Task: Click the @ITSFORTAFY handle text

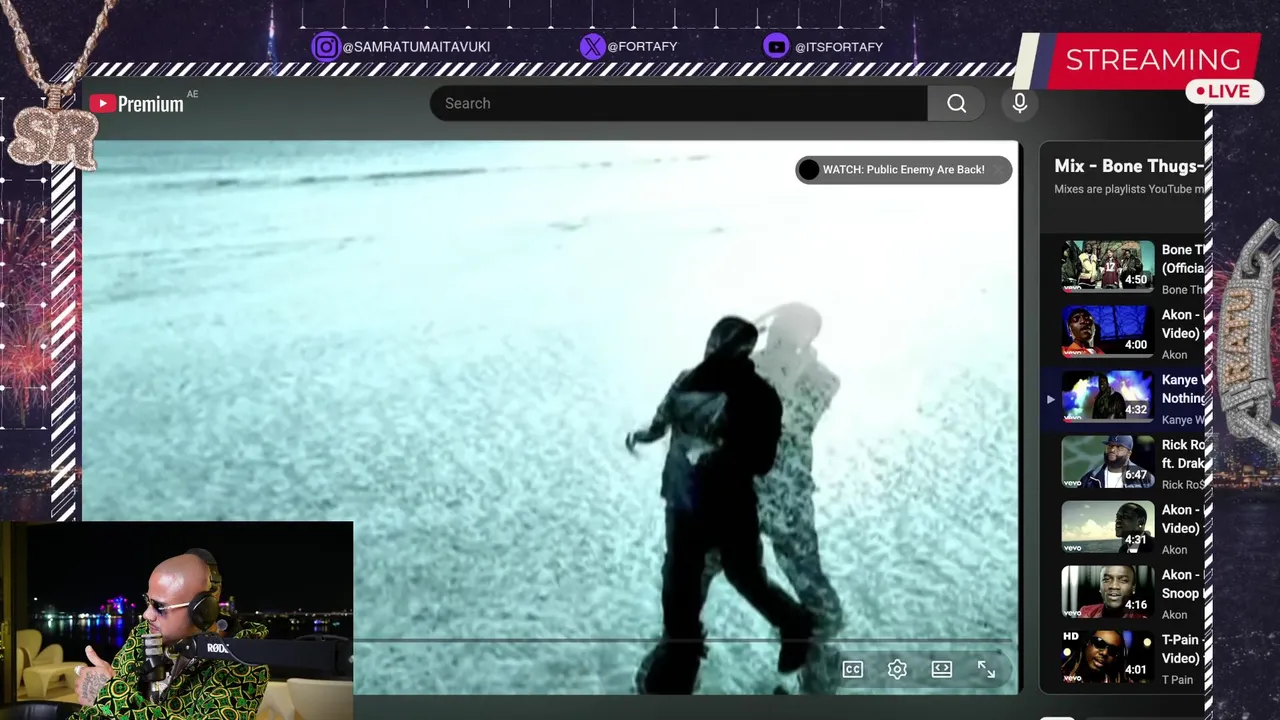Action: (839, 47)
